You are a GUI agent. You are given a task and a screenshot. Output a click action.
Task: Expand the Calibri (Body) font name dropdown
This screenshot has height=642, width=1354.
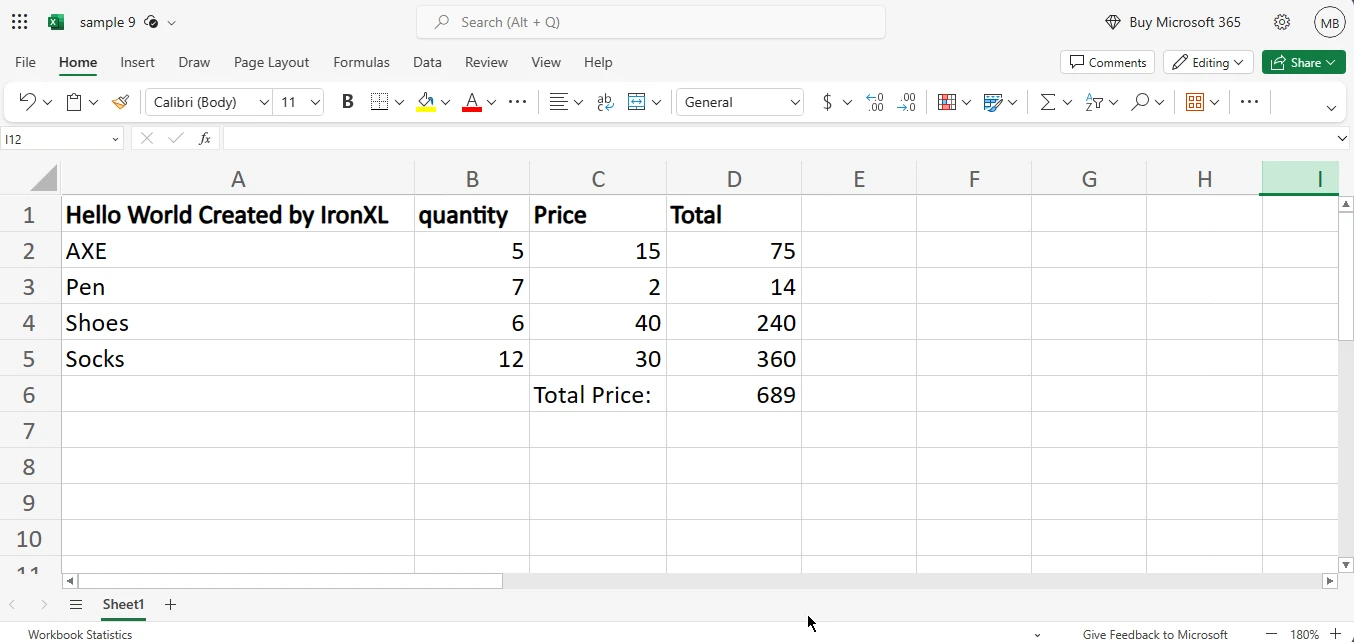[x=264, y=102]
